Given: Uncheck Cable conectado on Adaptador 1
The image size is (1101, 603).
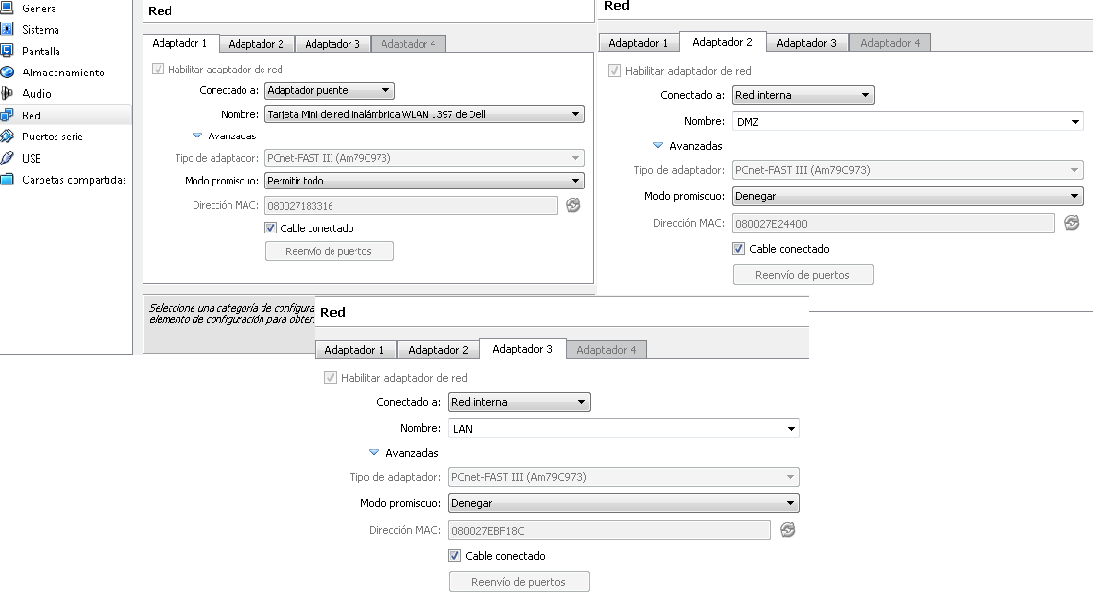Looking at the screenshot, I should click(269, 228).
